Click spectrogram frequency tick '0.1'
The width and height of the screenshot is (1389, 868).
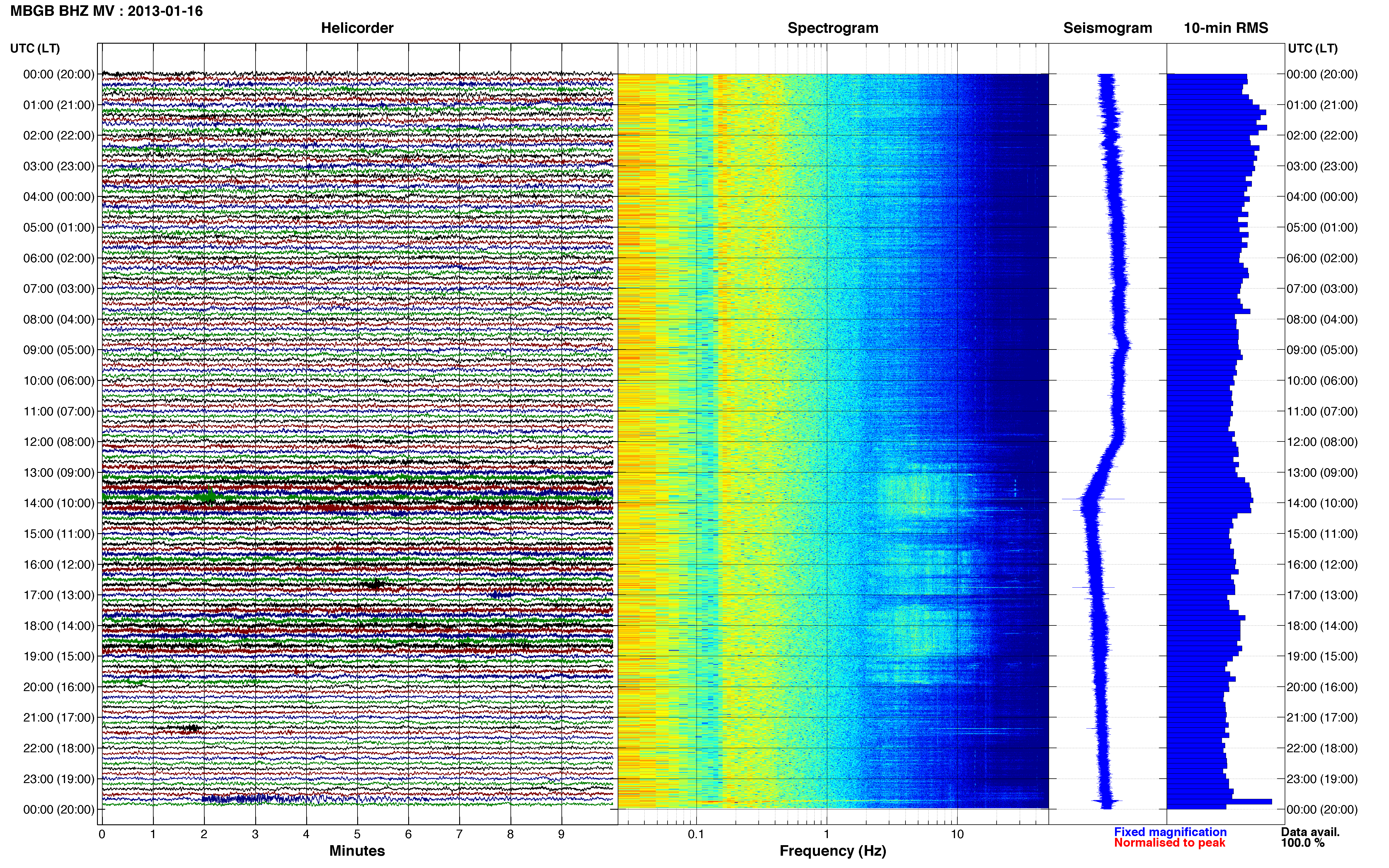pos(696,835)
